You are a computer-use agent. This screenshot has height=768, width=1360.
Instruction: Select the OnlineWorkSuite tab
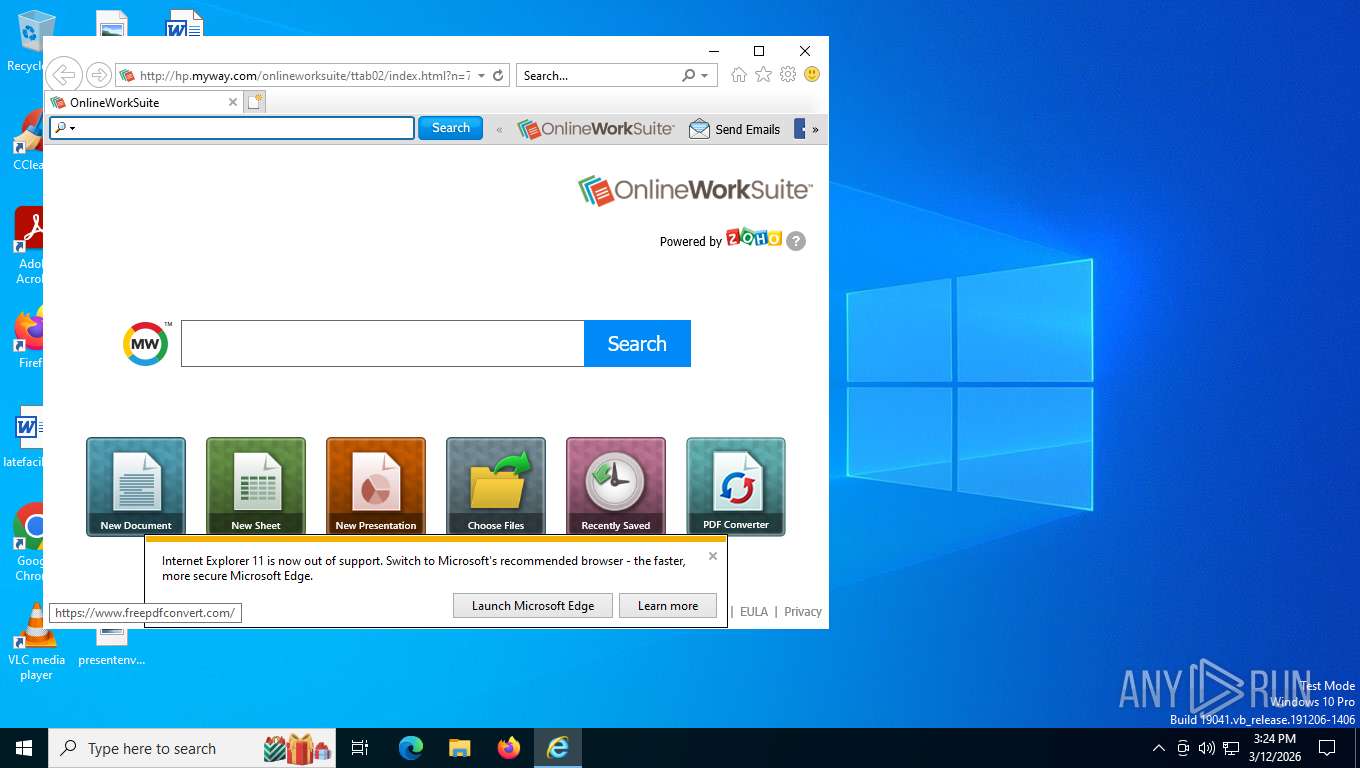[x=144, y=102]
